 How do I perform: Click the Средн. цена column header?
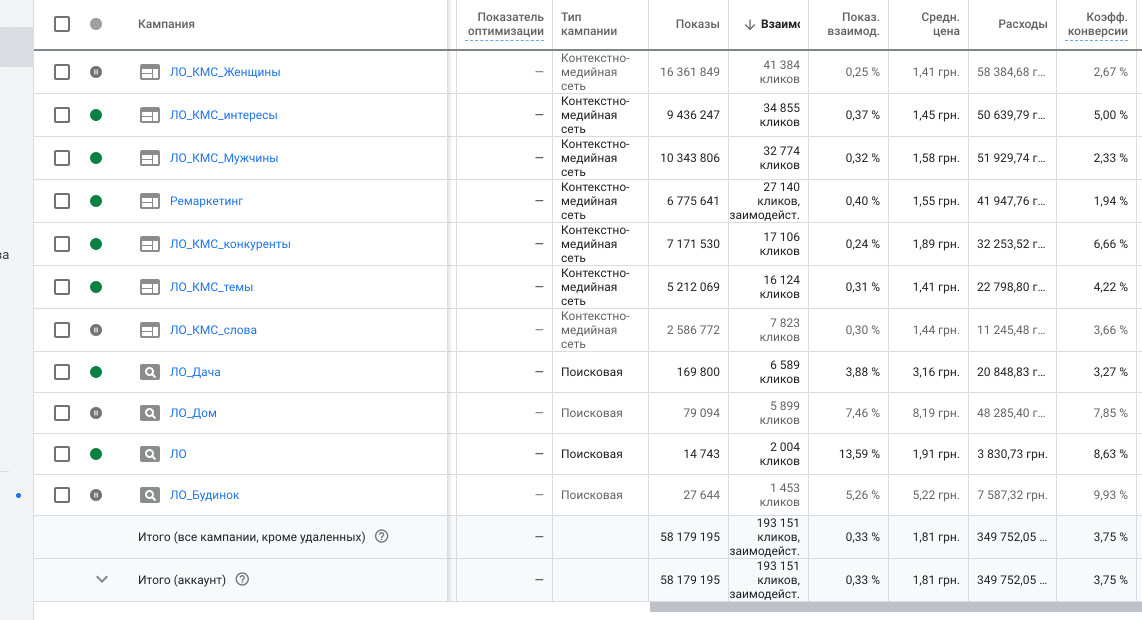[940, 24]
